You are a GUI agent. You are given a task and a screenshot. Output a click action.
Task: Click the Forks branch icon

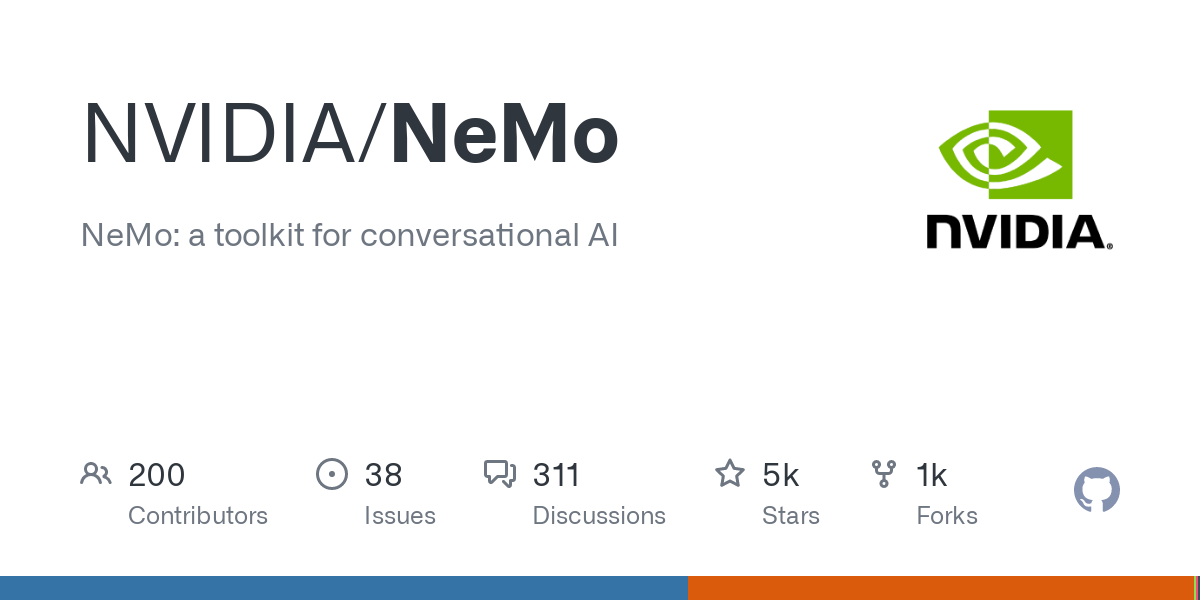point(884,474)
